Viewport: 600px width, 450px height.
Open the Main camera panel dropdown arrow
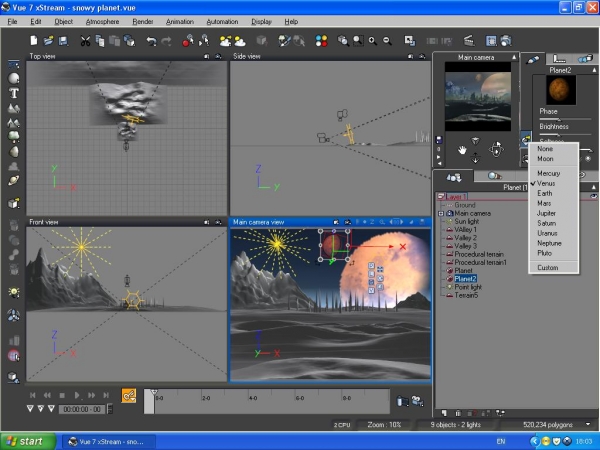pos(514,57)
